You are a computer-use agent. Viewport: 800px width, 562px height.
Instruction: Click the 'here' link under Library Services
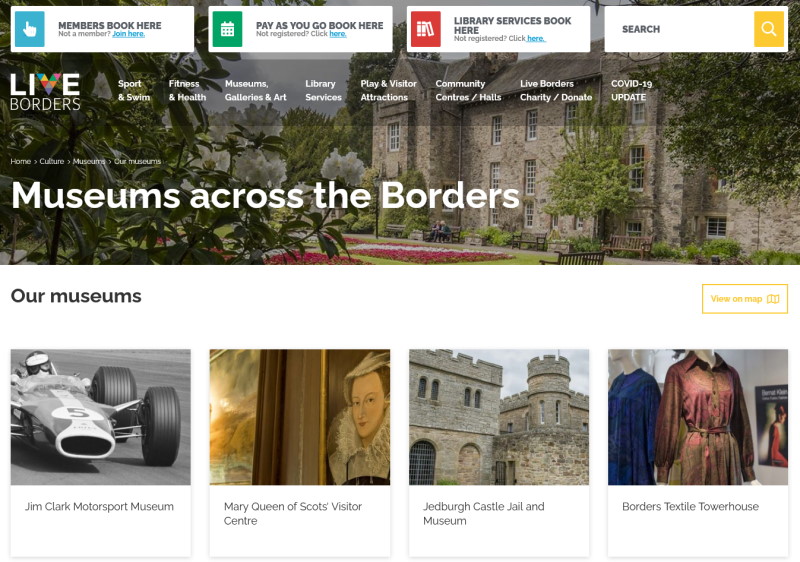point(536,38)
